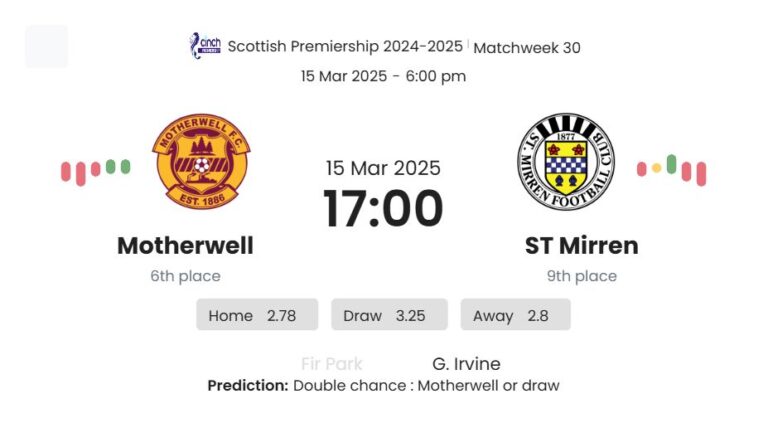Screen dimensions: 768x423
Task: Click Motherwell's recent form bars
Action: coord(95,170)
